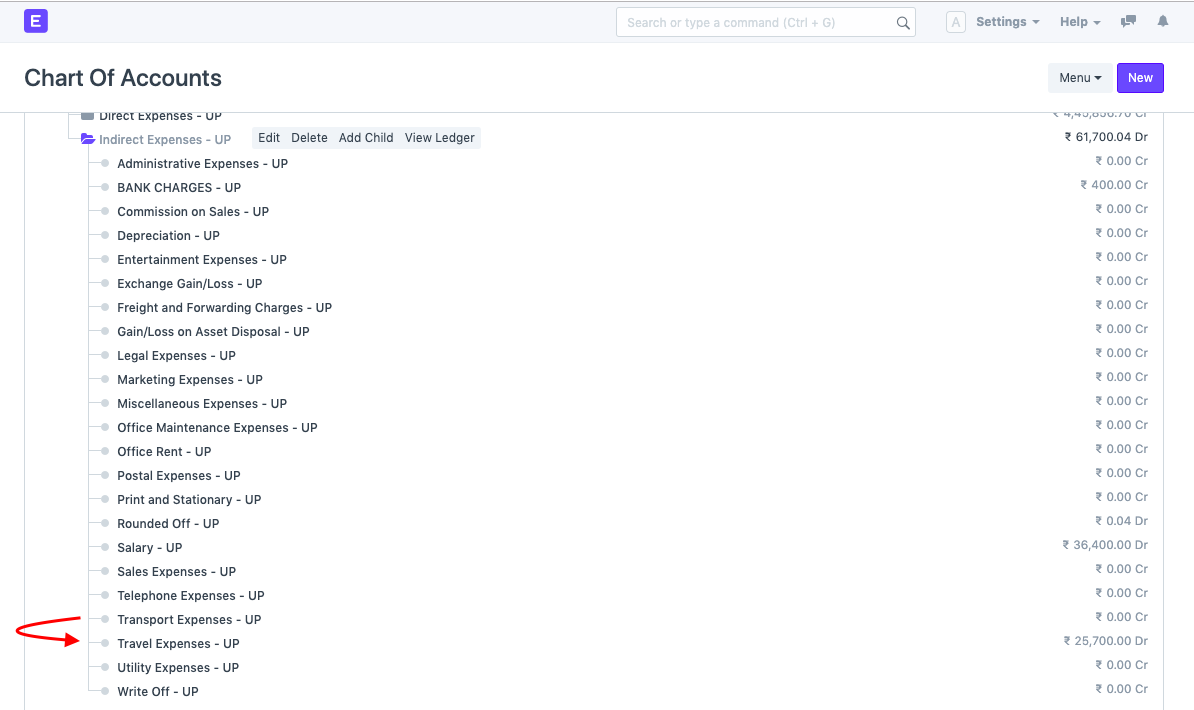The width and height of the screenshot is (1194, 710).
Task: Click the New button
Action: [x=1139, y=77]
